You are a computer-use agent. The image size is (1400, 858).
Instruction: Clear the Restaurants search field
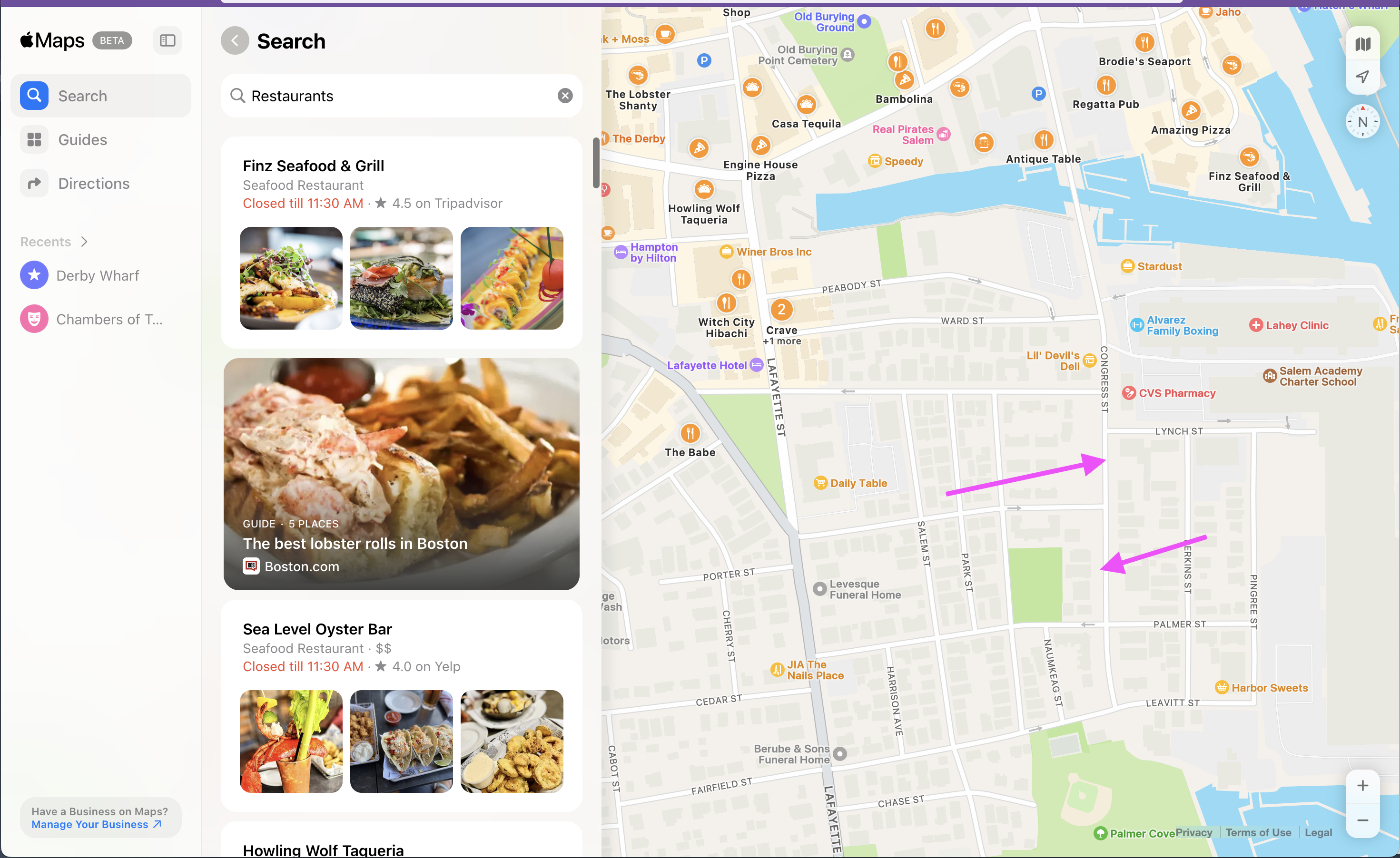point(565,96)
